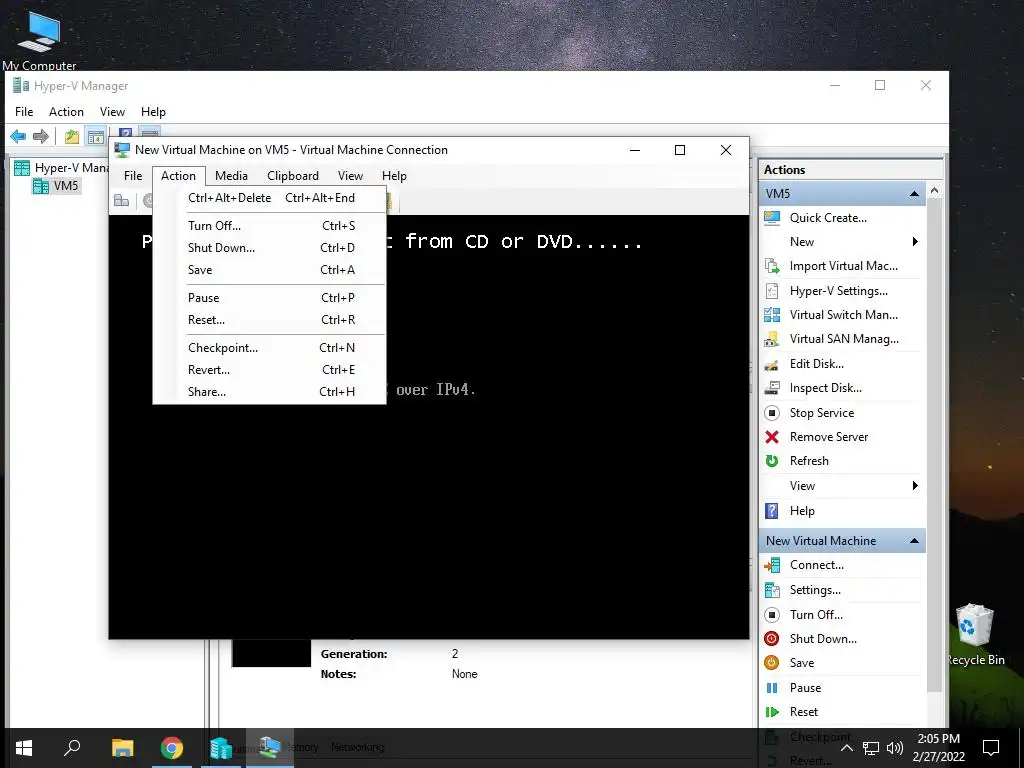The height and width of the screenshot is (768, 1024).
Task: Choose Reset... from Action menu
Action: click(270, 320)
